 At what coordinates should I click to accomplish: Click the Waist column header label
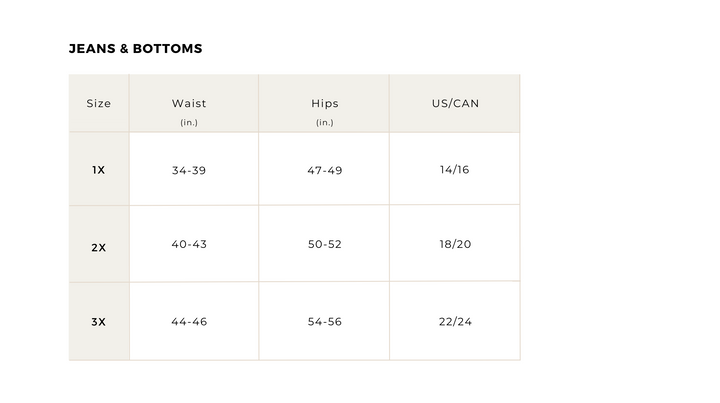[x=189, y=104]
